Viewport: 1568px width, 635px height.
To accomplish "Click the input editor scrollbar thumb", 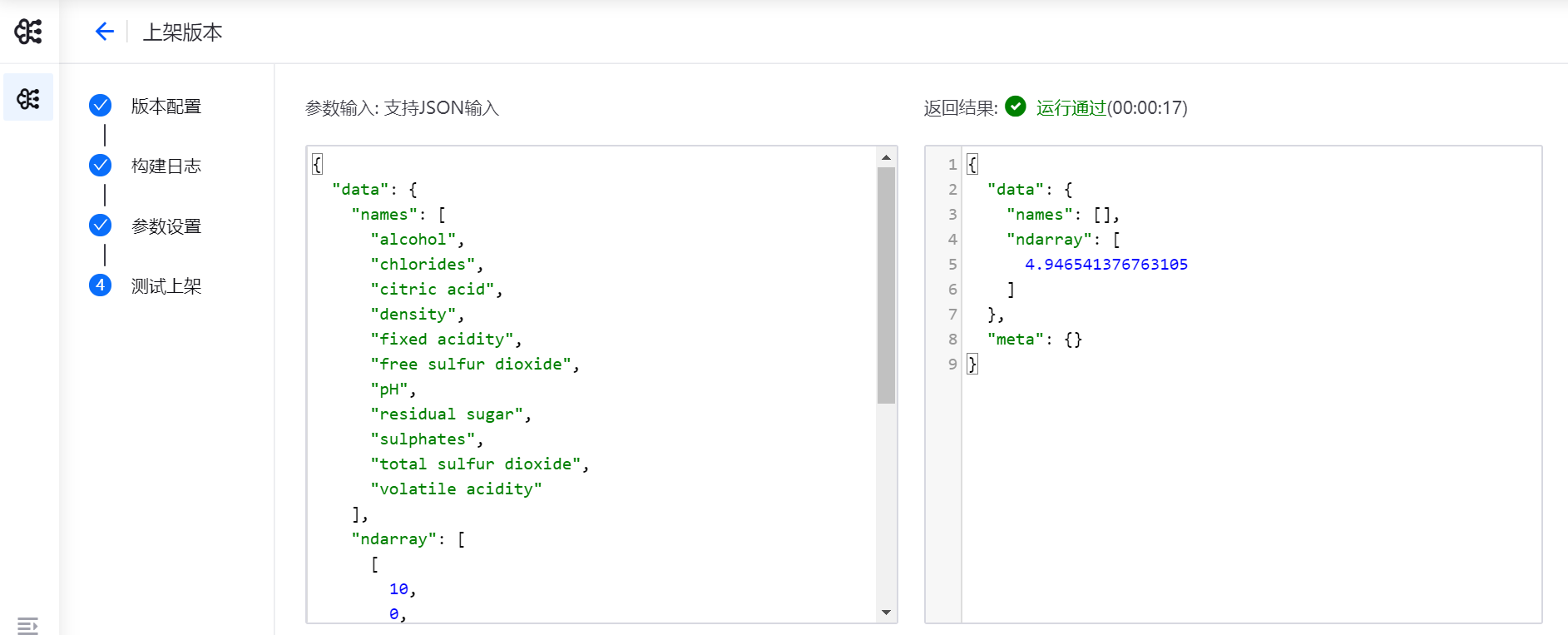I will click(886, 285).
